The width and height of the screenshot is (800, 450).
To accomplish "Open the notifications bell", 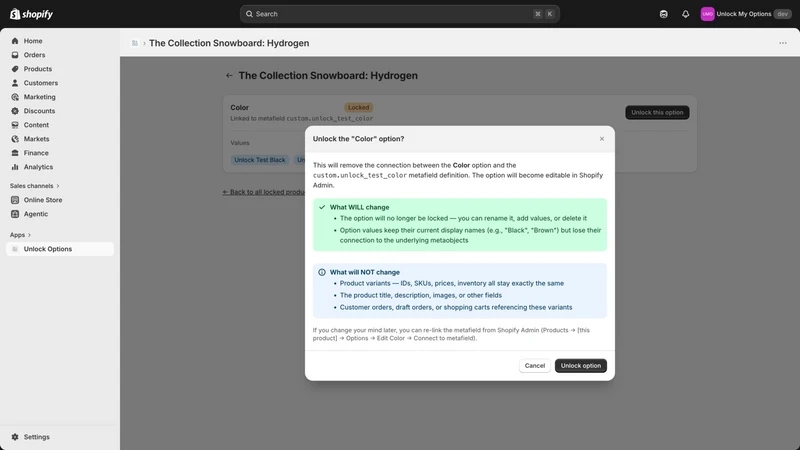I will (x=686, y=14).
